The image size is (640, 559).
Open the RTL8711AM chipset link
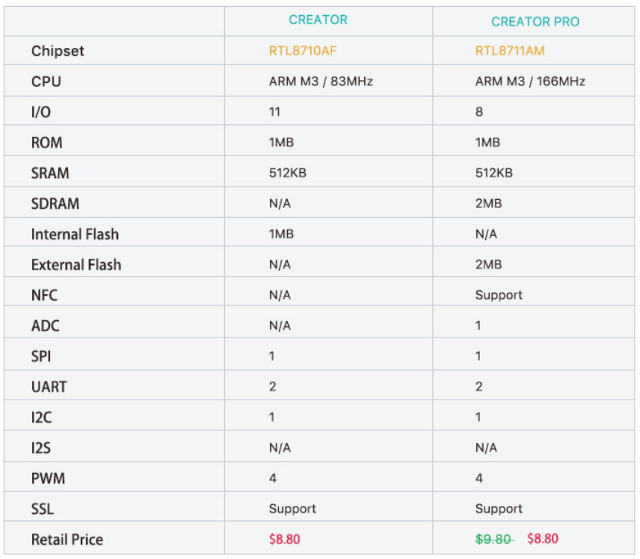(510, 51)
